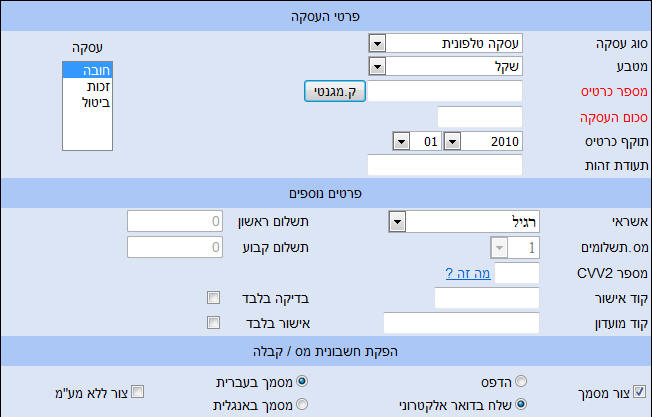Screen dimensions: 652x417
Task: Click the CVV2 number input field
Action: [517, 273]
